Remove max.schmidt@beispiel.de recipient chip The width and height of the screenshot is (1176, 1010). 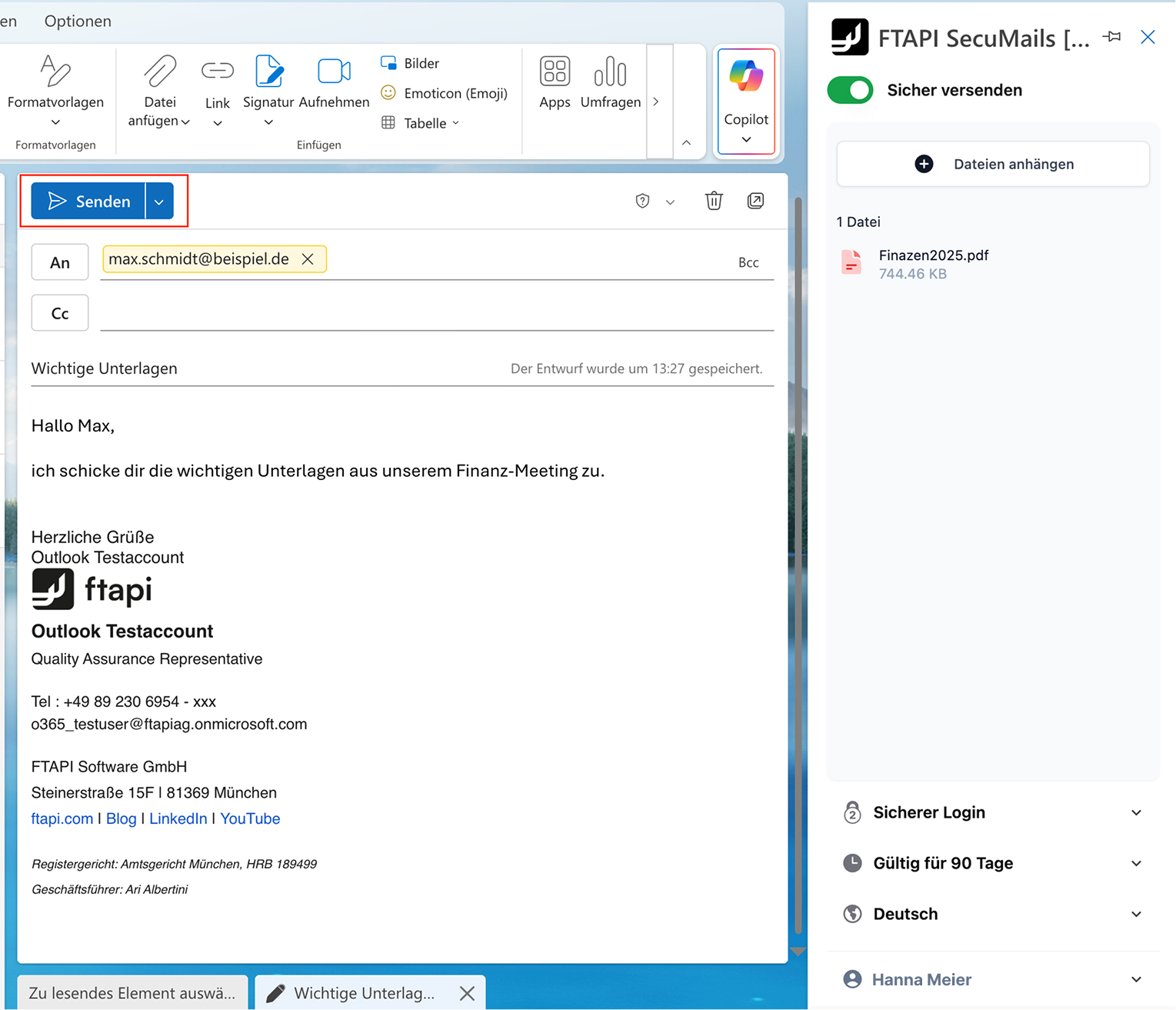[308, 259]
